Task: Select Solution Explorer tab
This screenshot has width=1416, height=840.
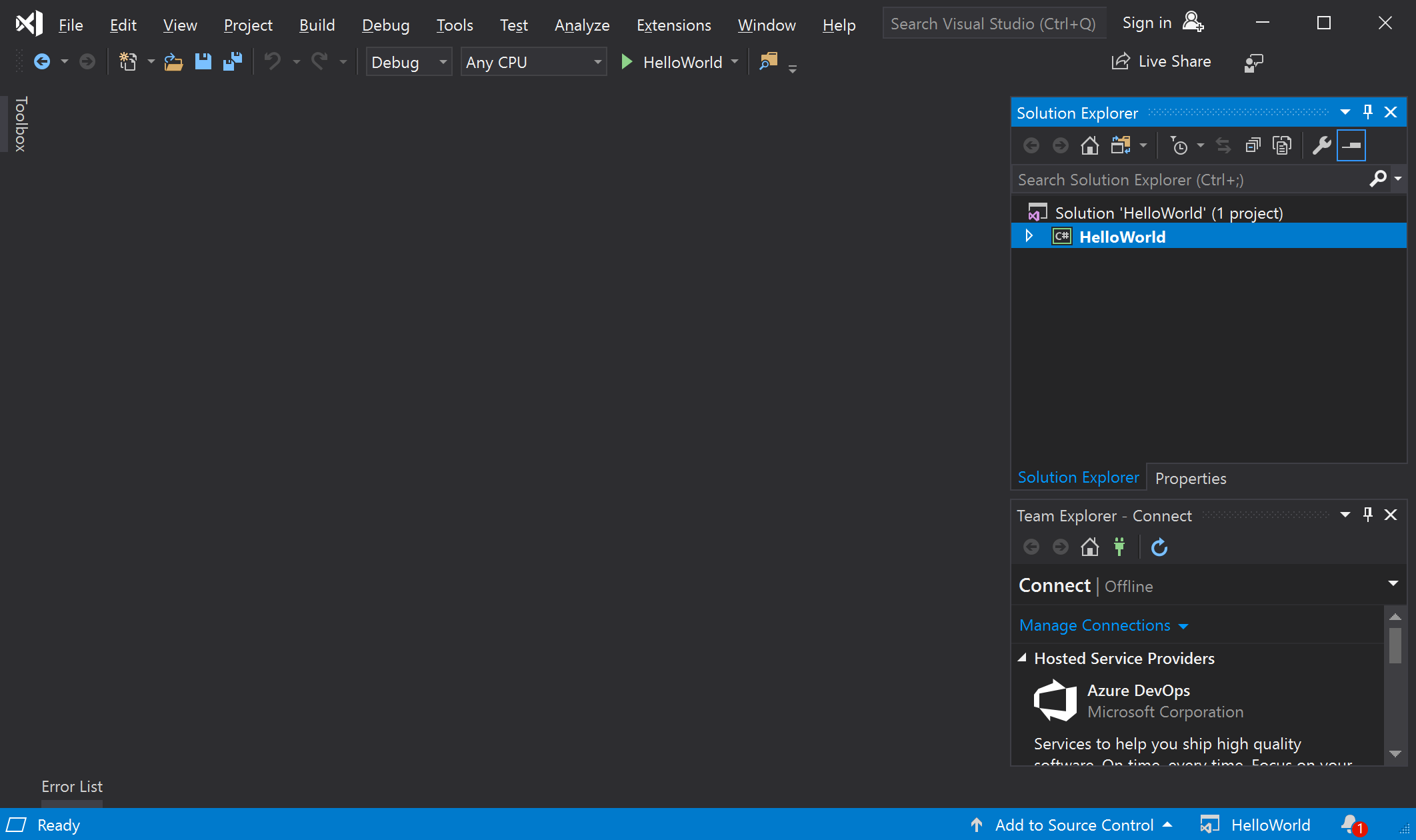Action: [1078, 477]
